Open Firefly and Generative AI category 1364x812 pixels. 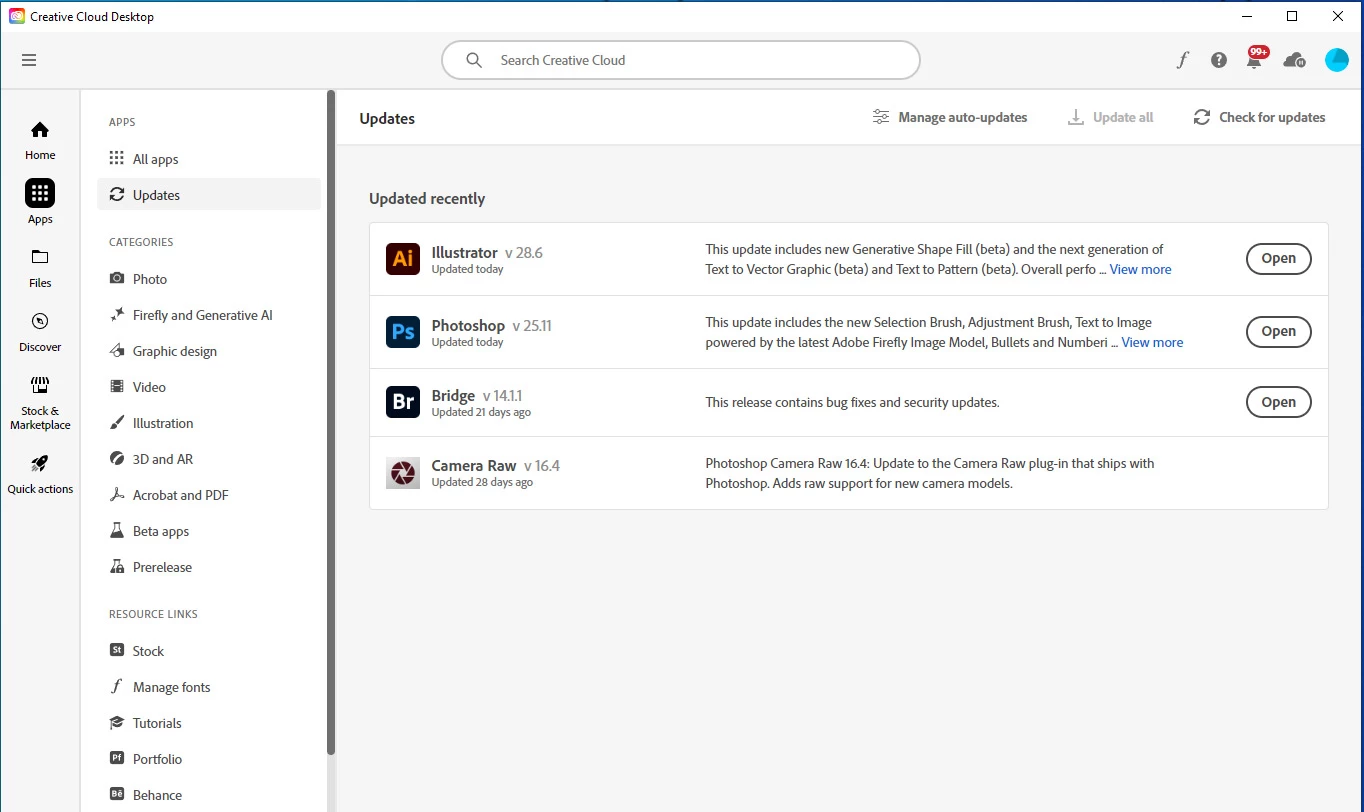point(209,315)
